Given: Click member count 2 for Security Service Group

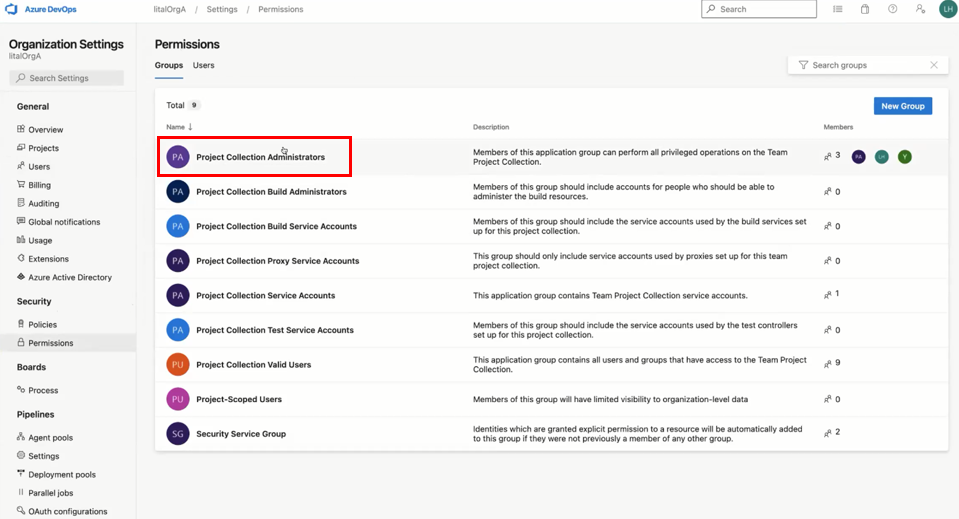Looking at the screenshot, I should (837, 432).
